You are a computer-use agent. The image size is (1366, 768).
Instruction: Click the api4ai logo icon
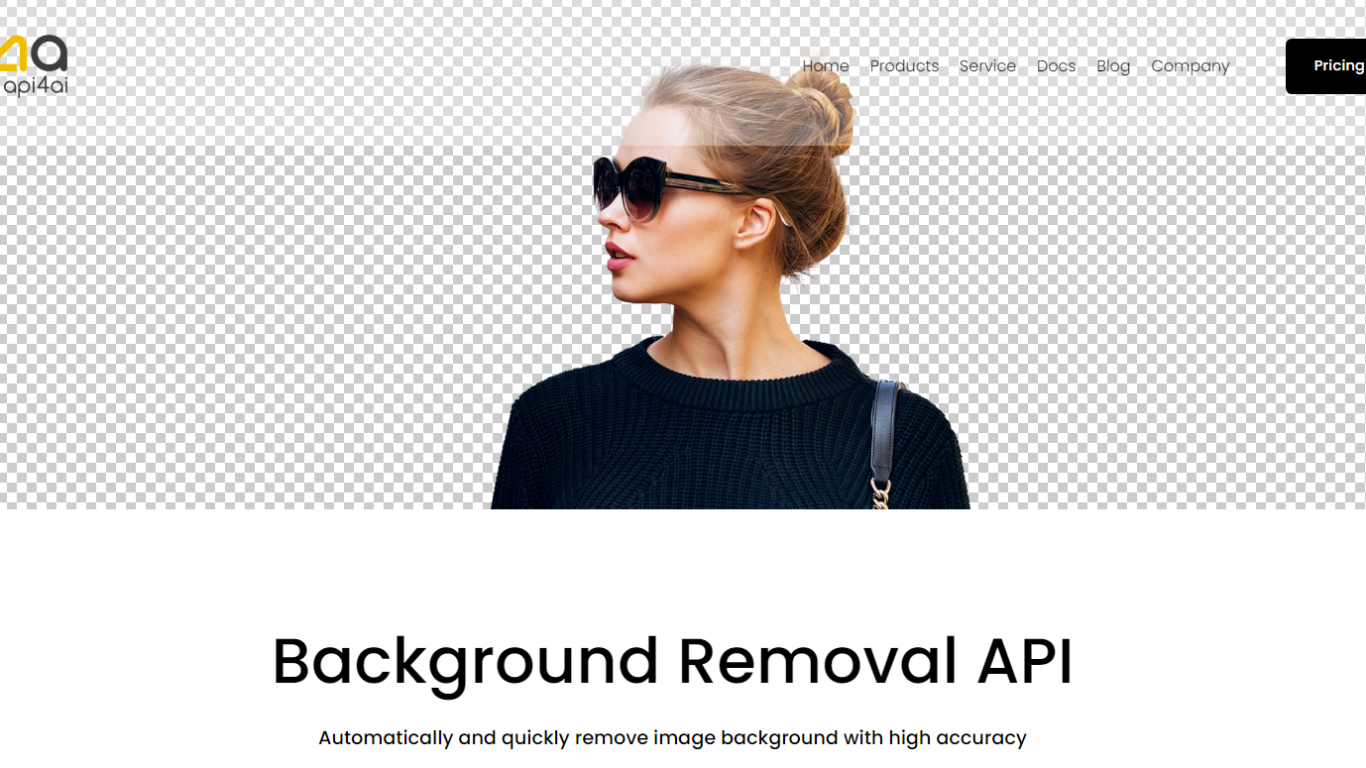30,52
